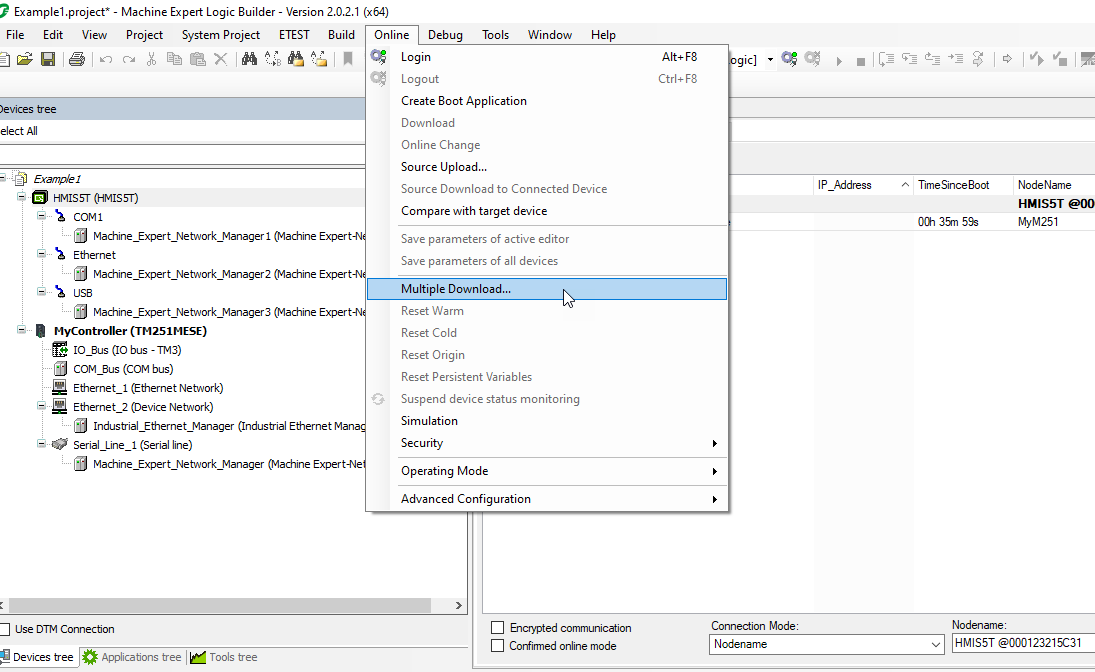Enable Confirmed online mode checkbox
Image resolution: width=1095 pixels, height=672 pixels.
(497, 645)
